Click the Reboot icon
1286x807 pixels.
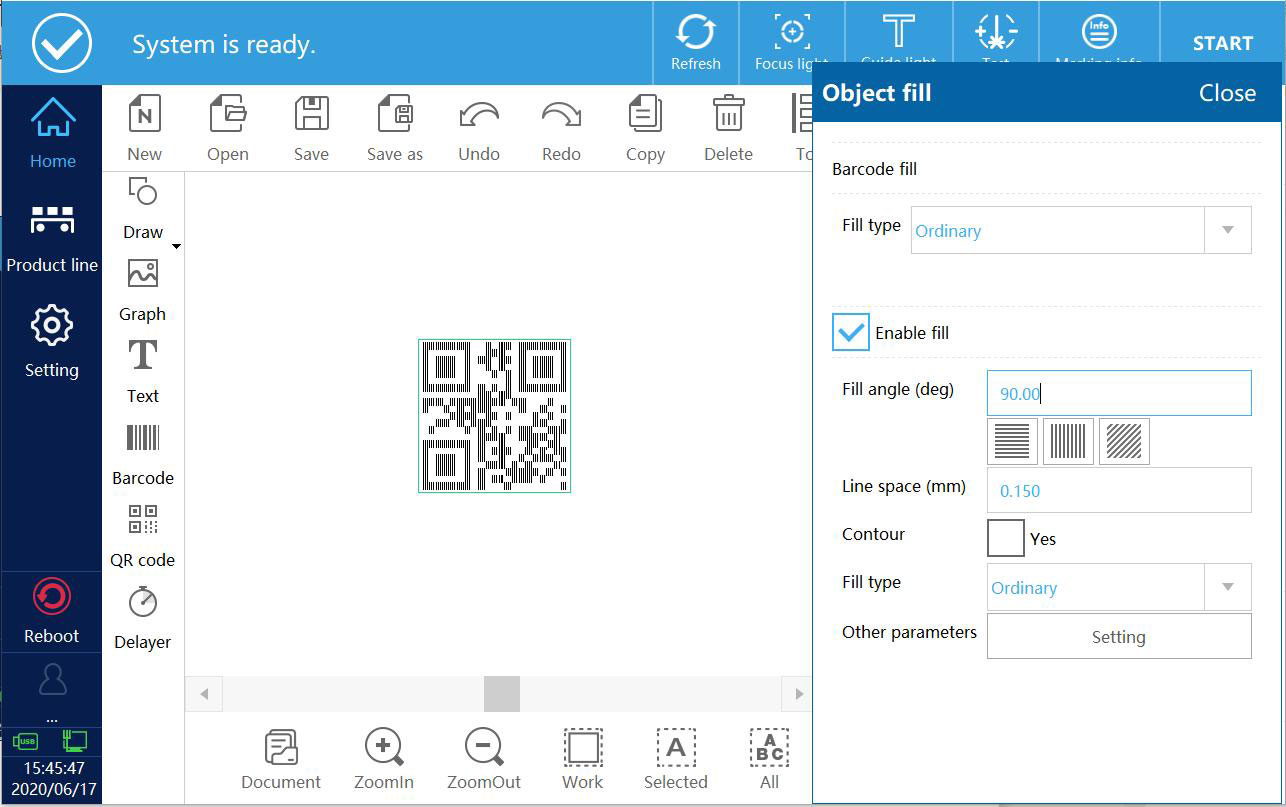point(52,597)
